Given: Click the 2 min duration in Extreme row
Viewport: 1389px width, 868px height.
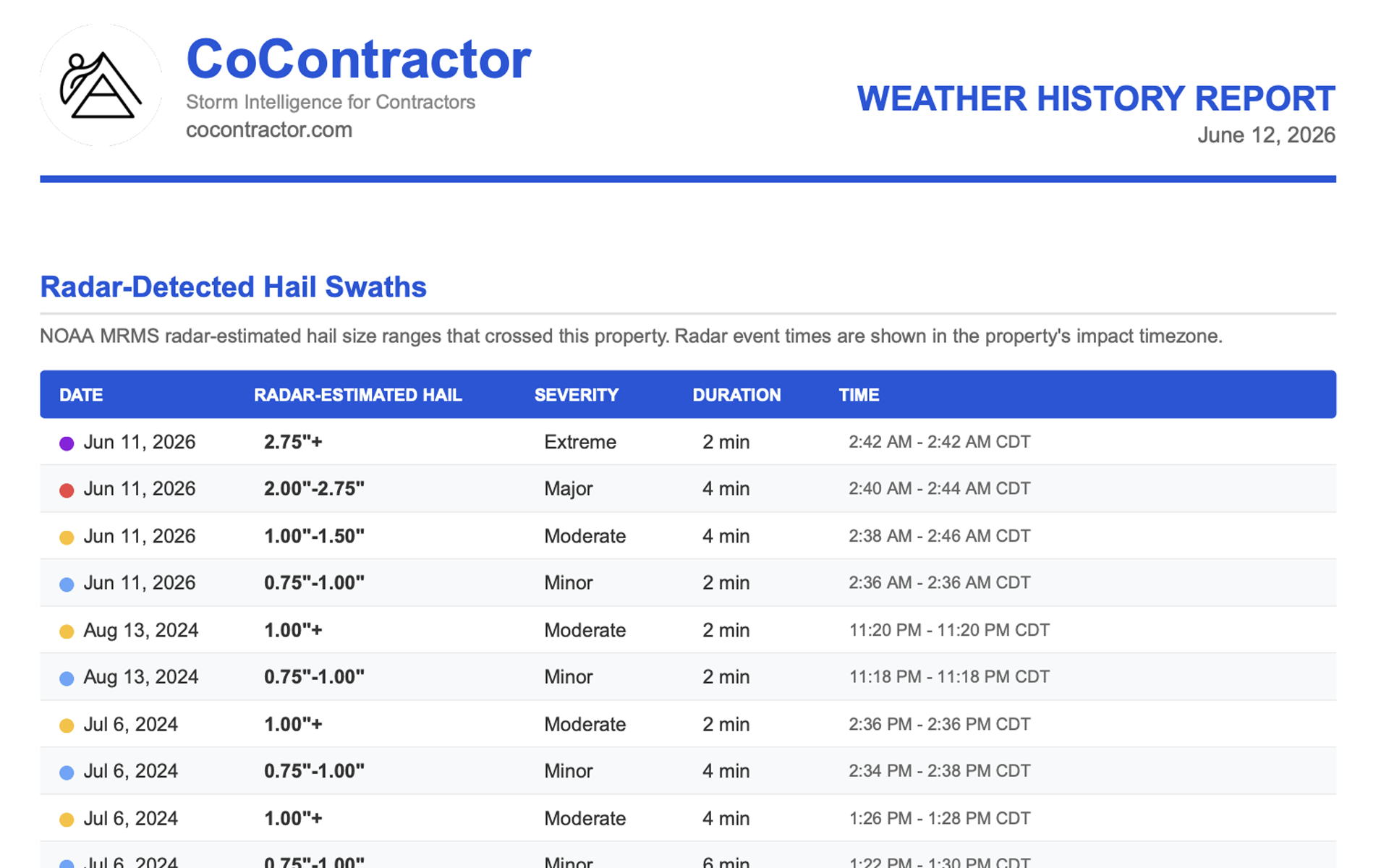Looking at the screenshot, I should [726, 442].
